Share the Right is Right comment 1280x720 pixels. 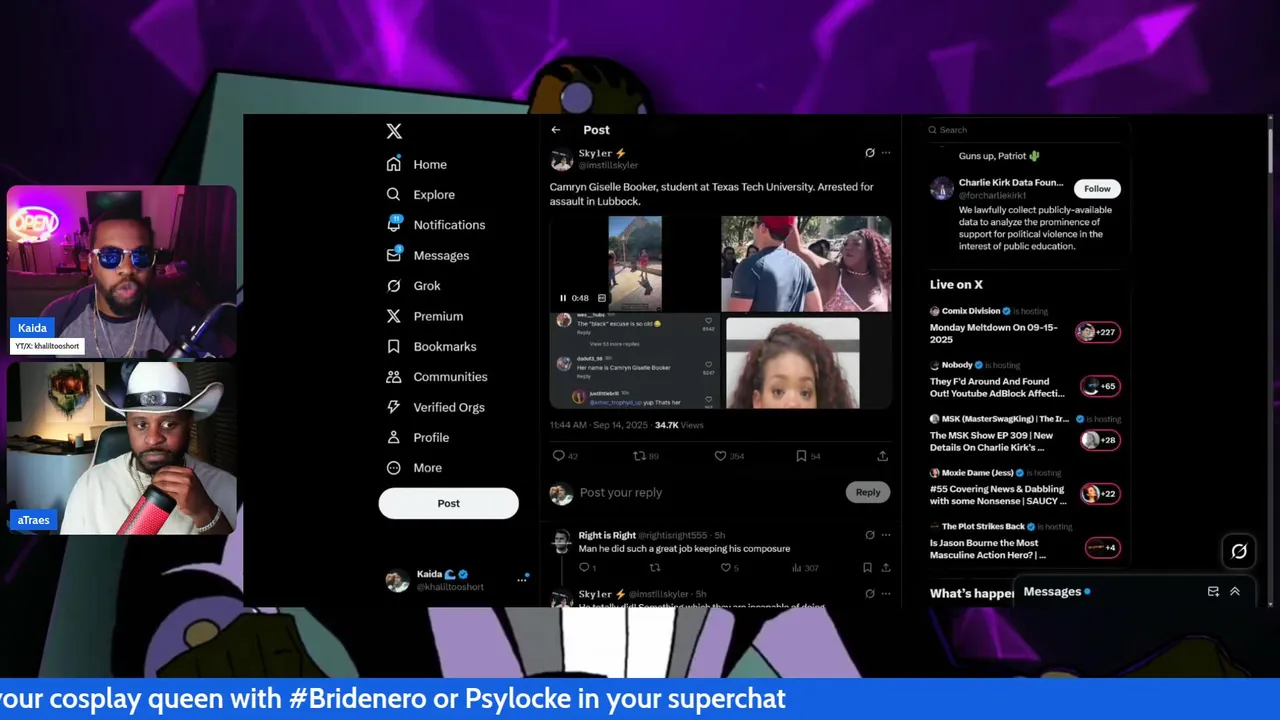pyautogui.click(x=885, y=568)
